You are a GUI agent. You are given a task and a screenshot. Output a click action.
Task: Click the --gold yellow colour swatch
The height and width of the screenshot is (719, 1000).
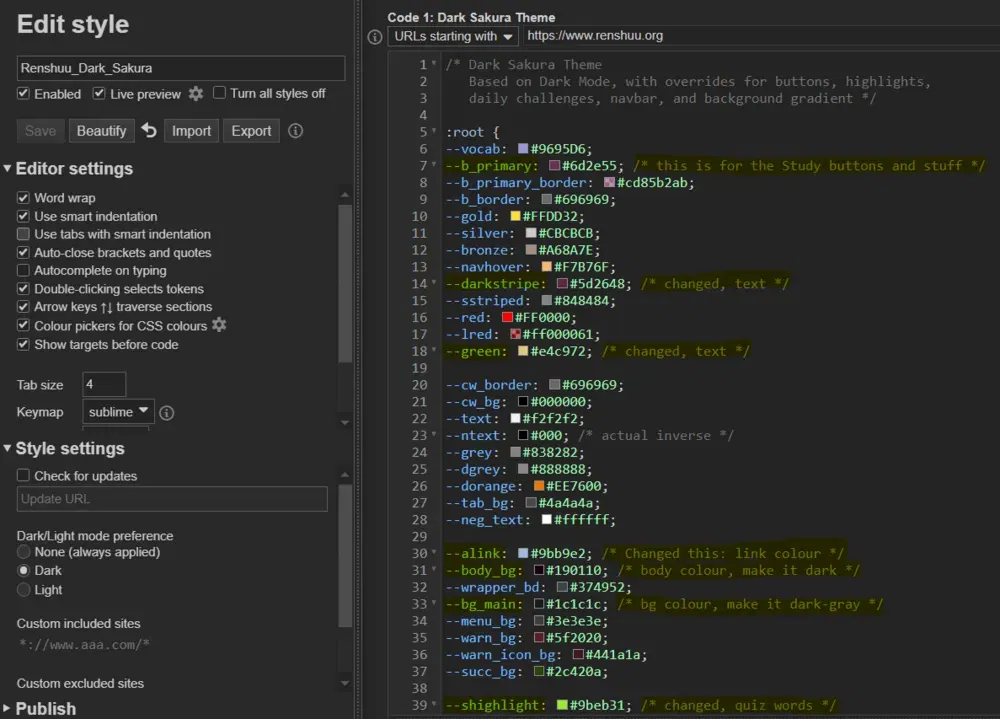516,217
